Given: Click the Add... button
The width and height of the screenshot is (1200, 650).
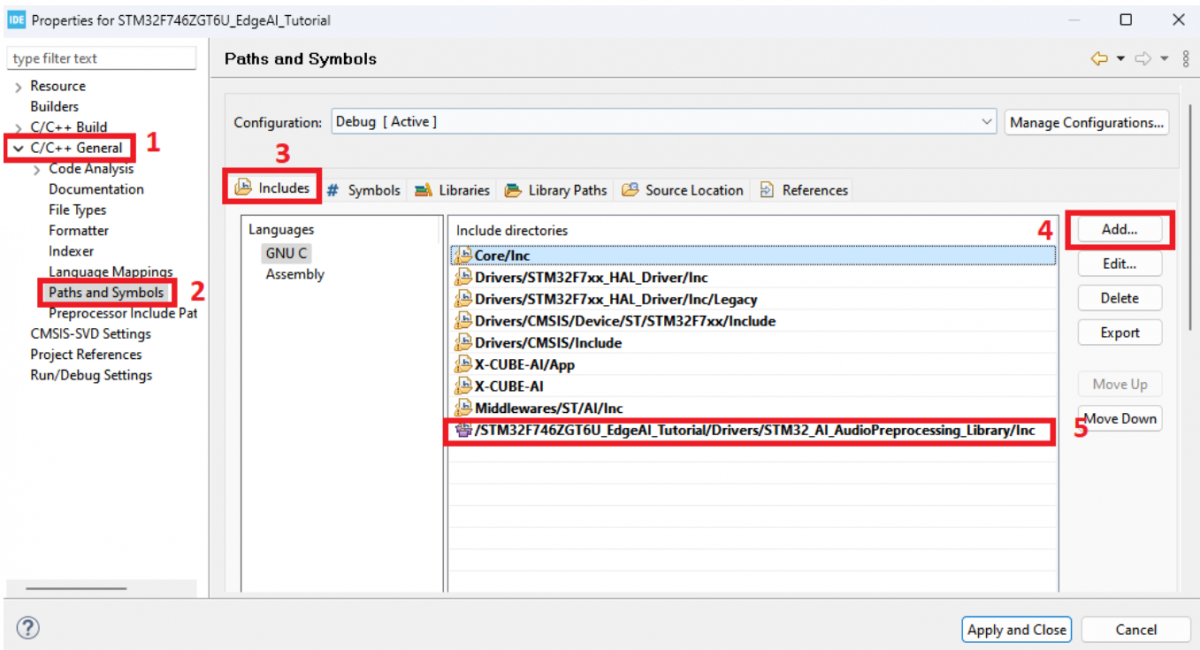Looking at the screenshot, I should point(1119,229).
